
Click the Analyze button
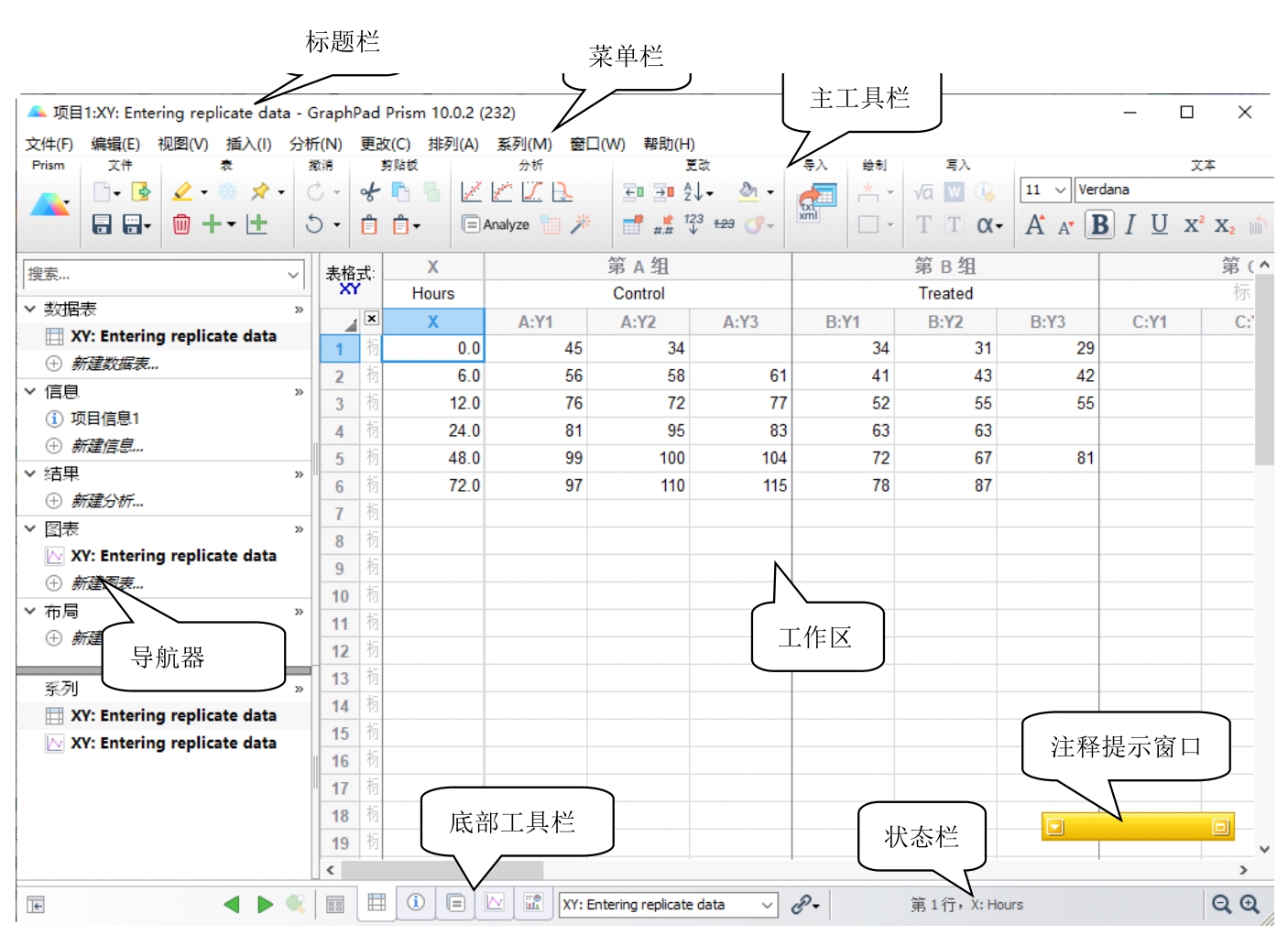point(497,224)
